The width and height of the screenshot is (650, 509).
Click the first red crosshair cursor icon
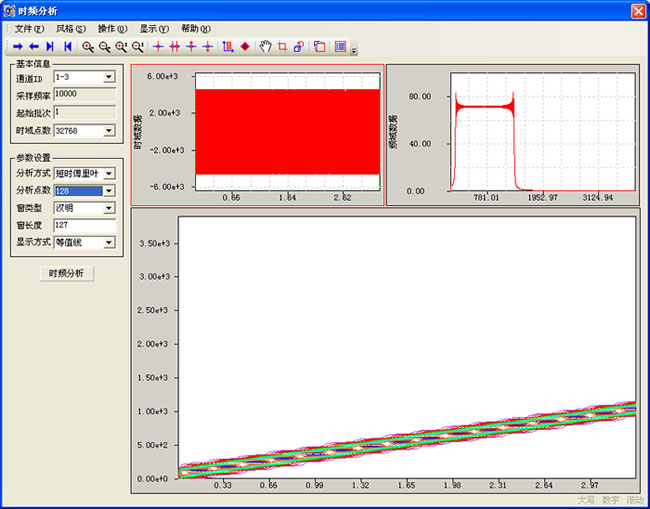[158, 46]
